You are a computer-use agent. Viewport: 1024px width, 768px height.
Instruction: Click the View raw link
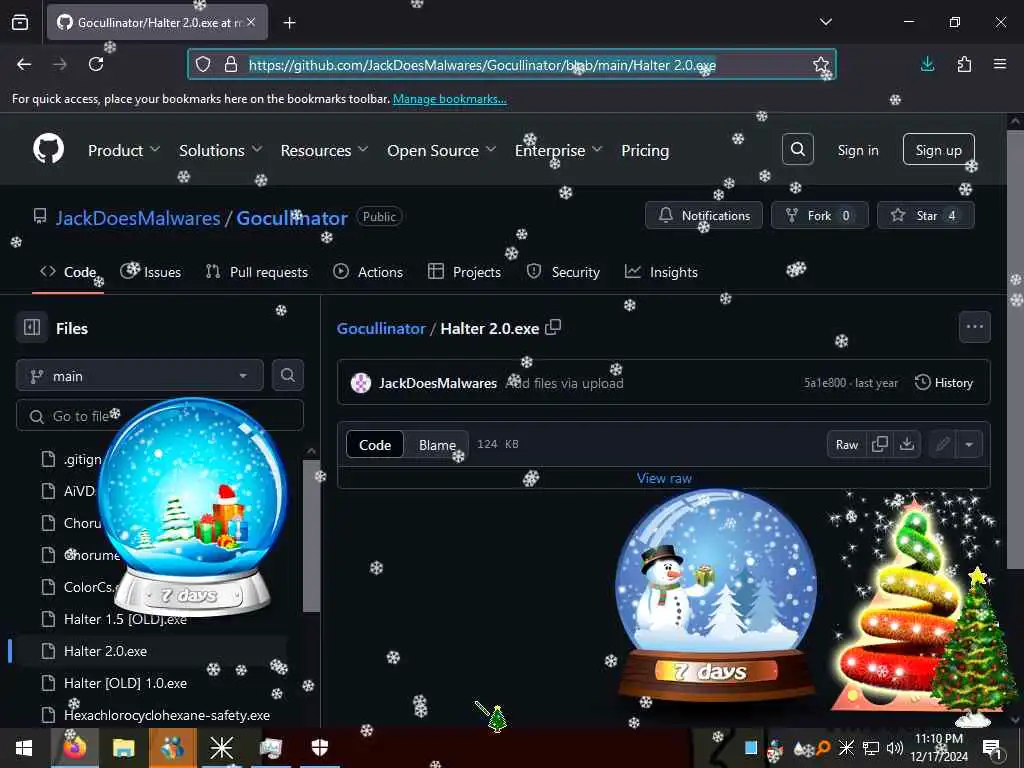[664, 478]
